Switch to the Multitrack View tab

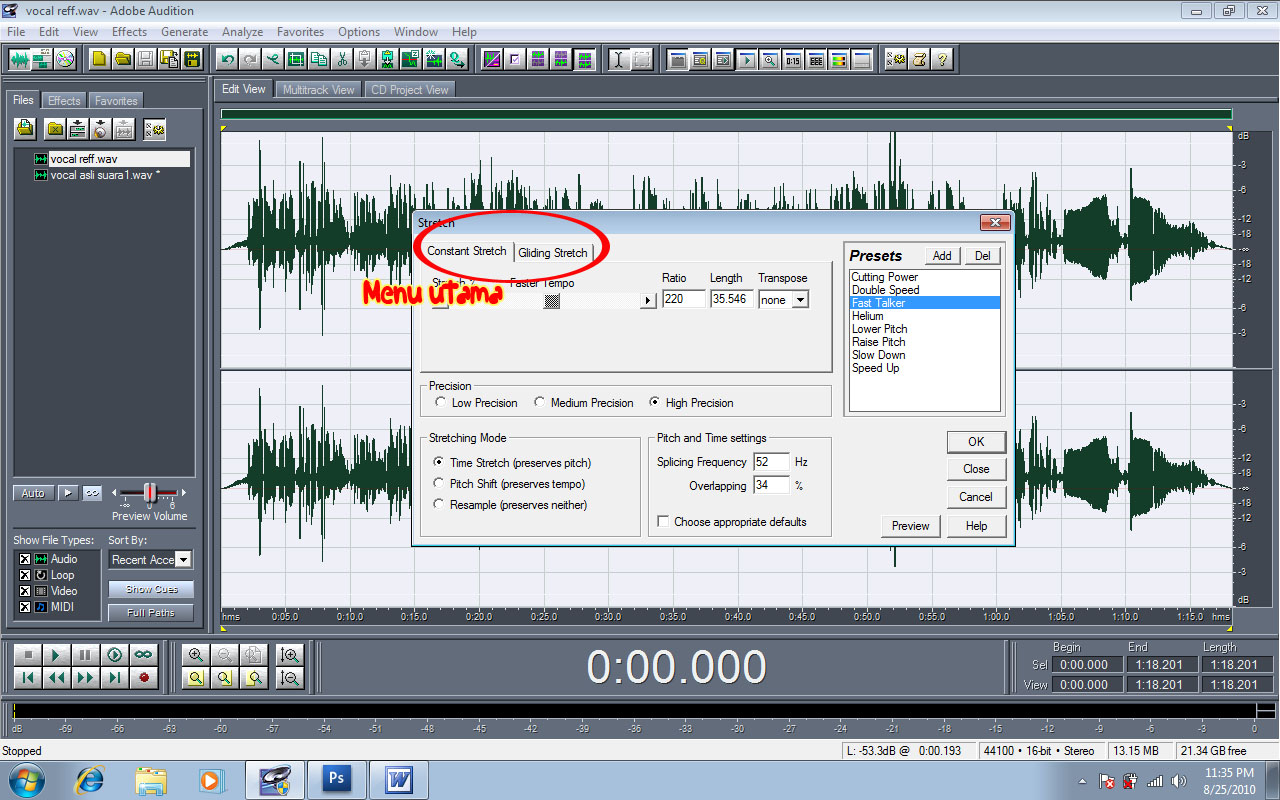[x=319, y=89]
